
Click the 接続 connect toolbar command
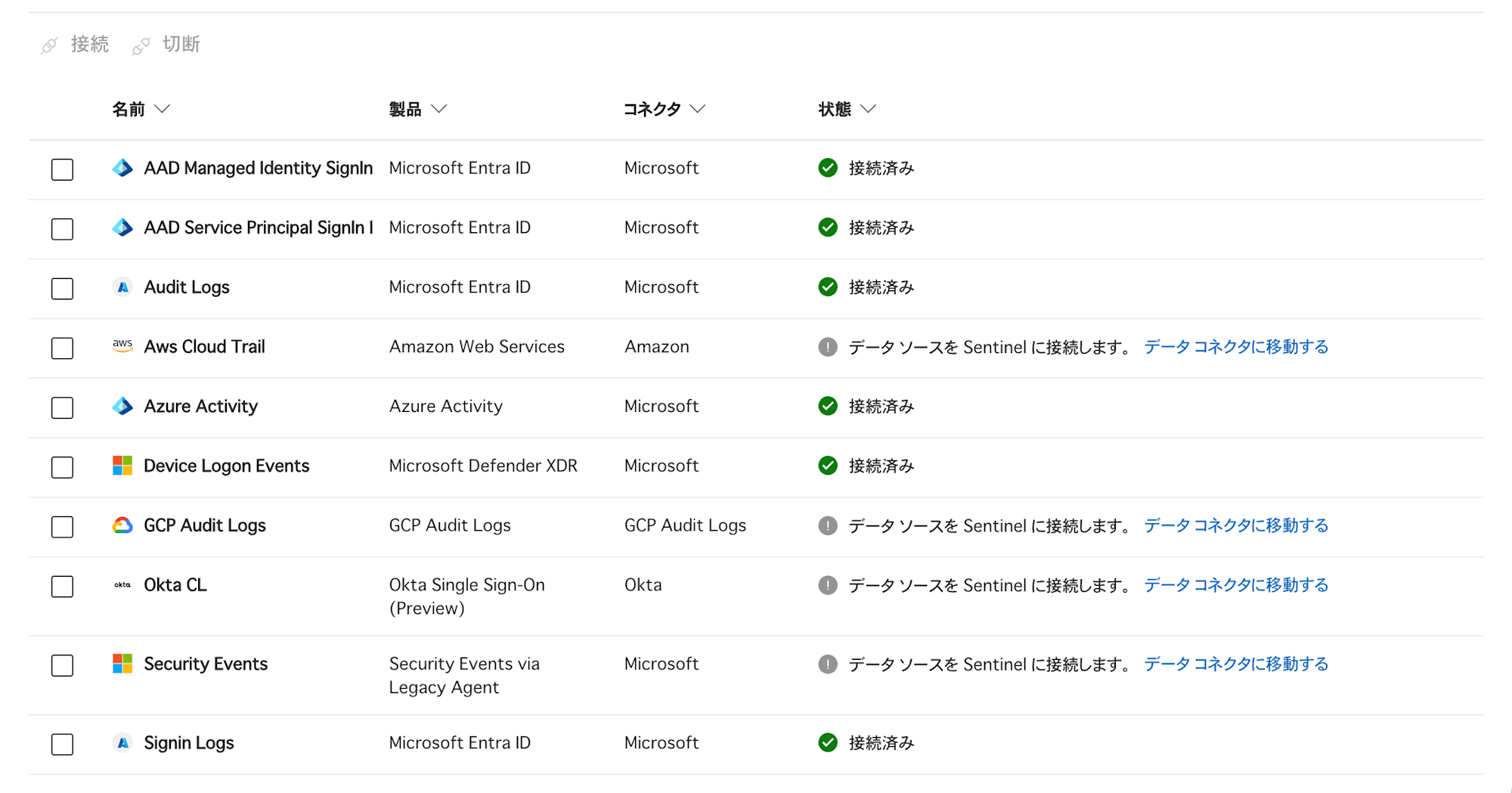click(75, 45)
